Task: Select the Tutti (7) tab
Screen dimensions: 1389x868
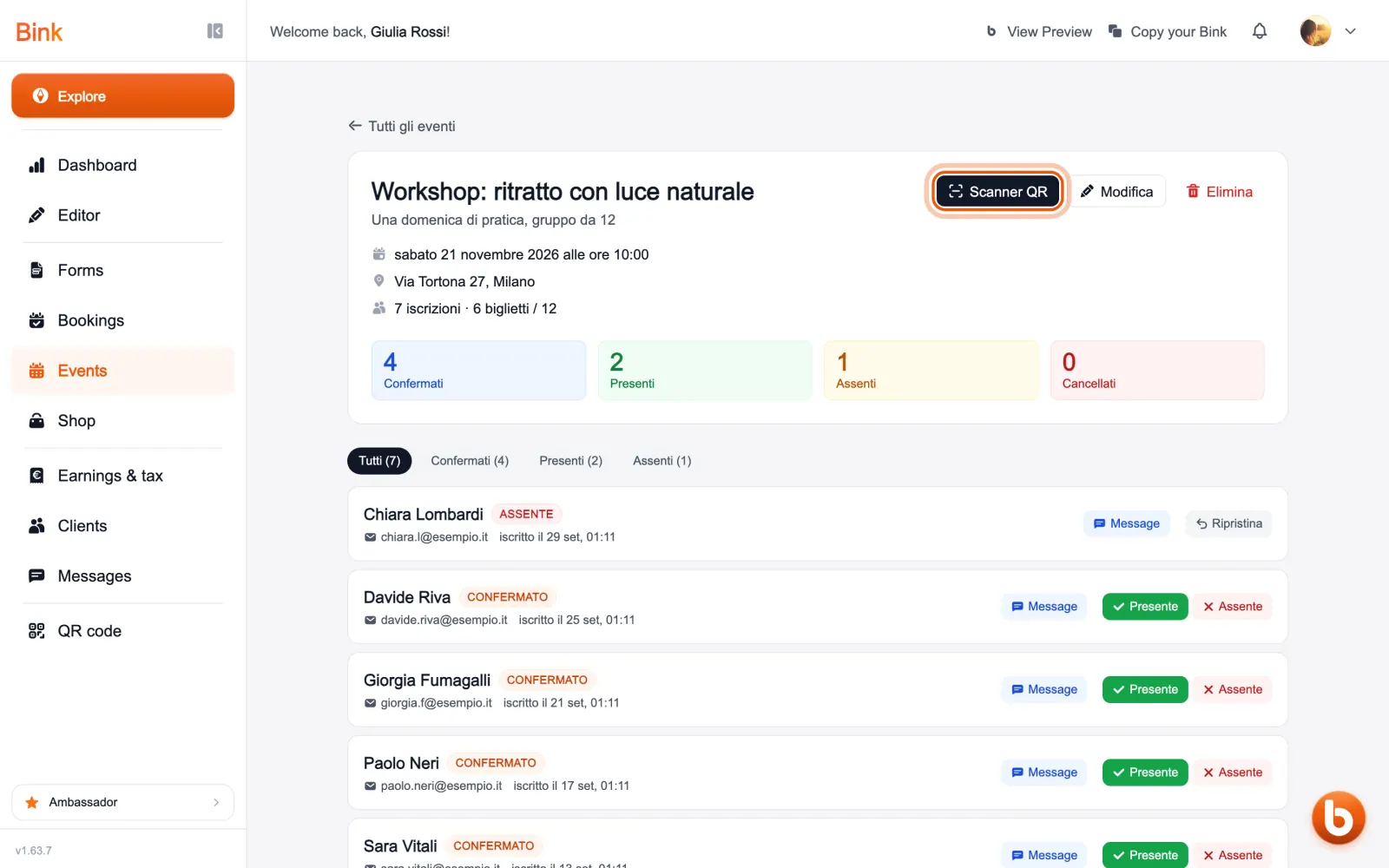Action: pos(379,461)
